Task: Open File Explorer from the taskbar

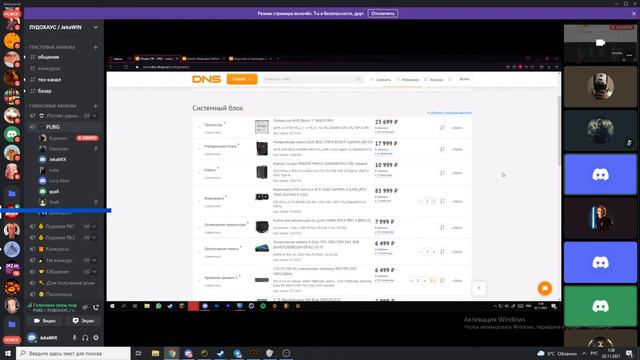Action: (x=156, y=353)
